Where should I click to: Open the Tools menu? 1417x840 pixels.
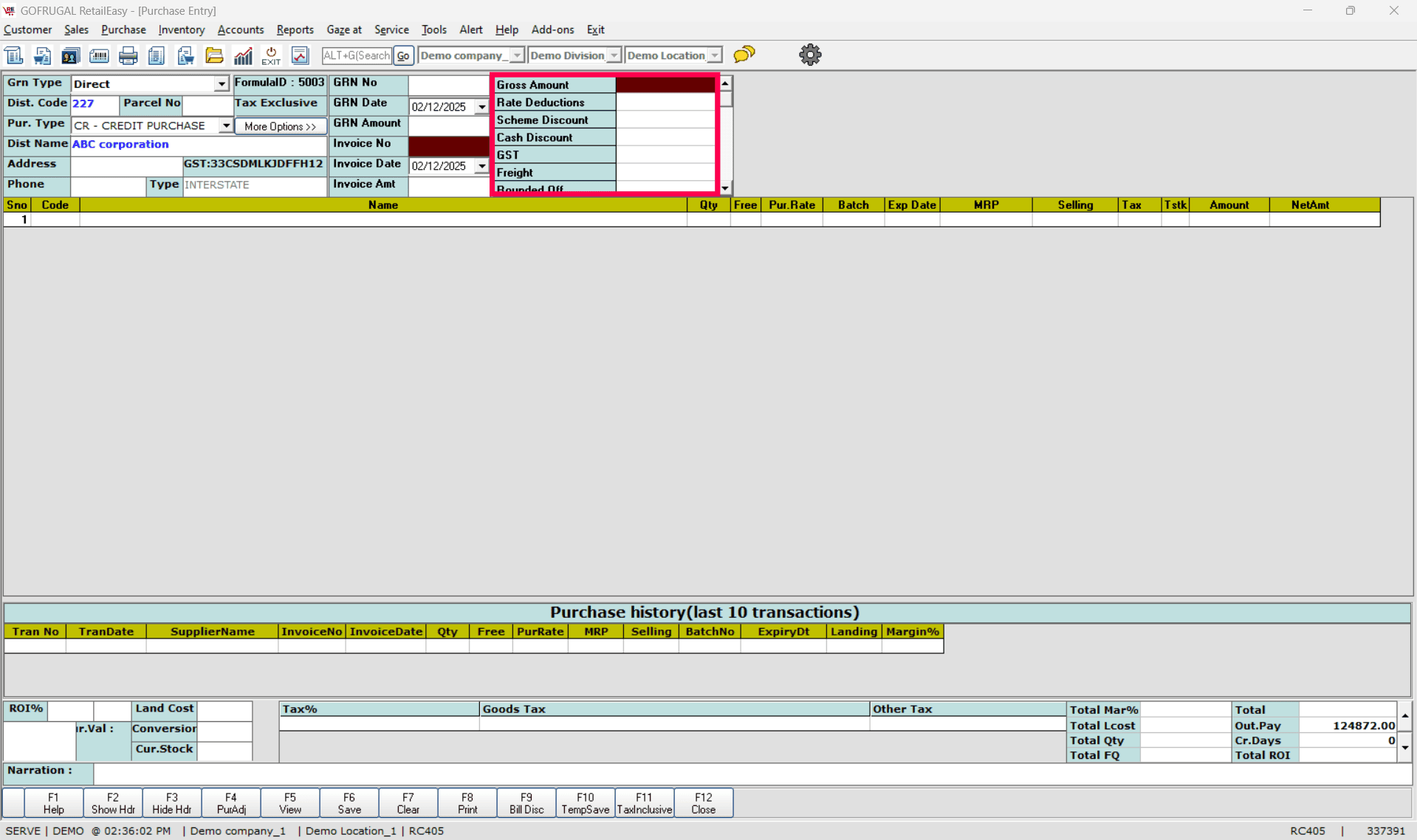(434, 30)
